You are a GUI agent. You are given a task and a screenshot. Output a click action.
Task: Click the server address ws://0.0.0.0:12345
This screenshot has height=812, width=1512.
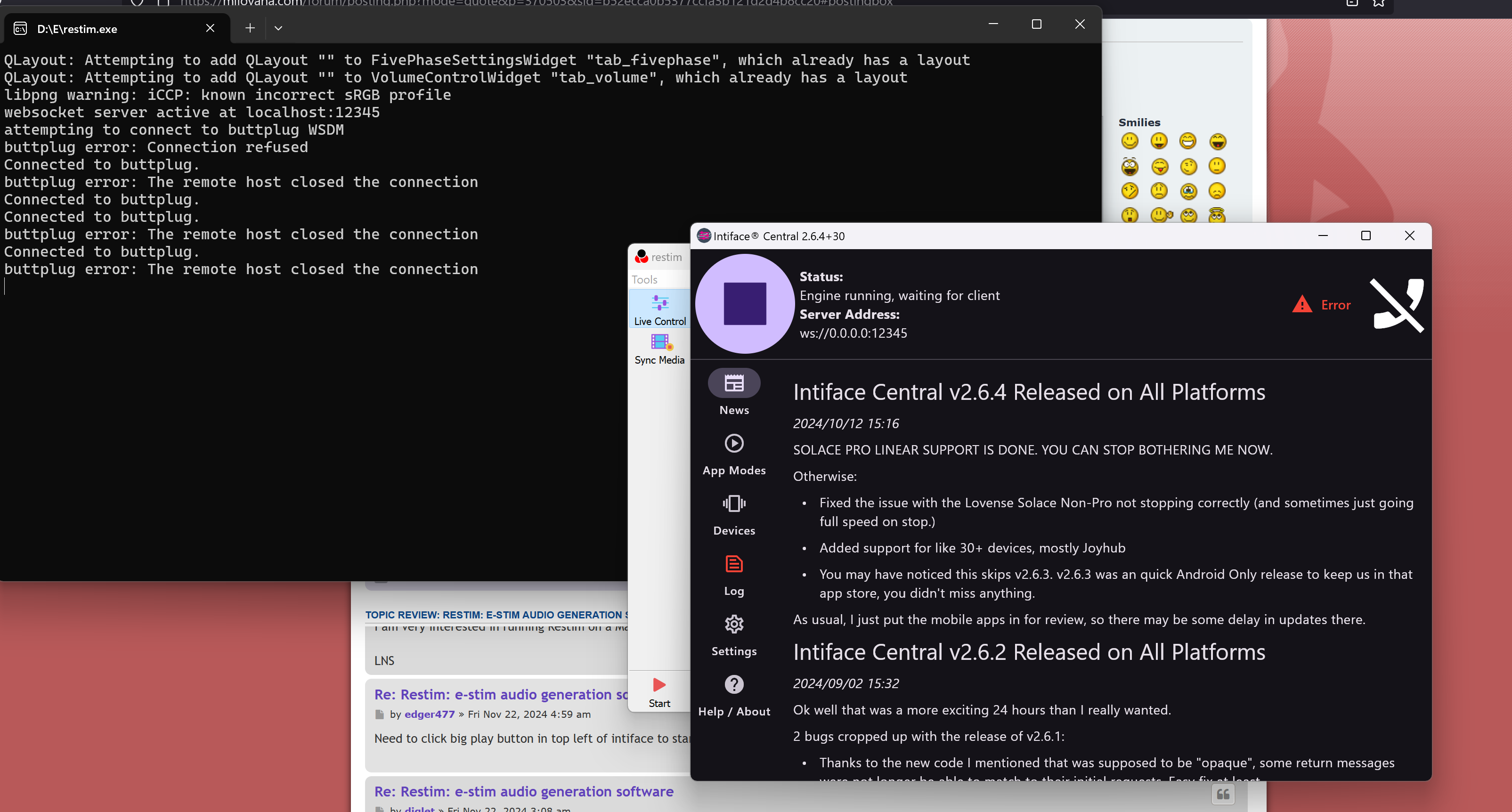click(x=853, y=333)
